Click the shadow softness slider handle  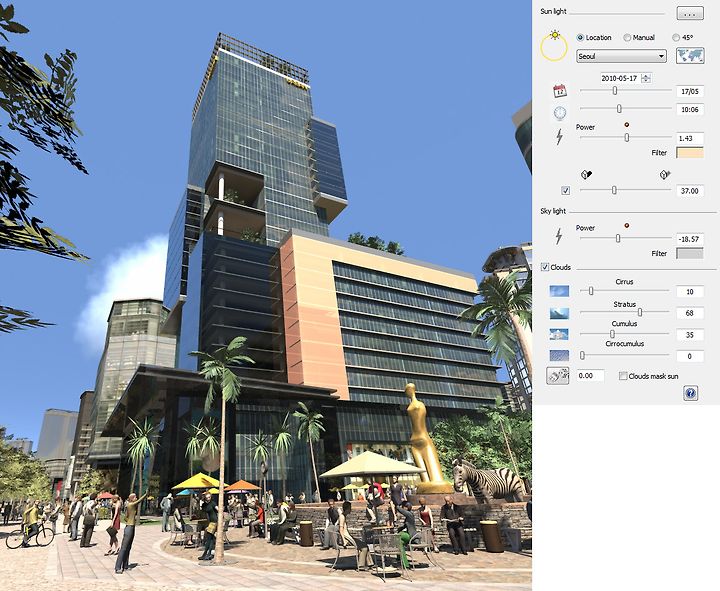[614, 190]
